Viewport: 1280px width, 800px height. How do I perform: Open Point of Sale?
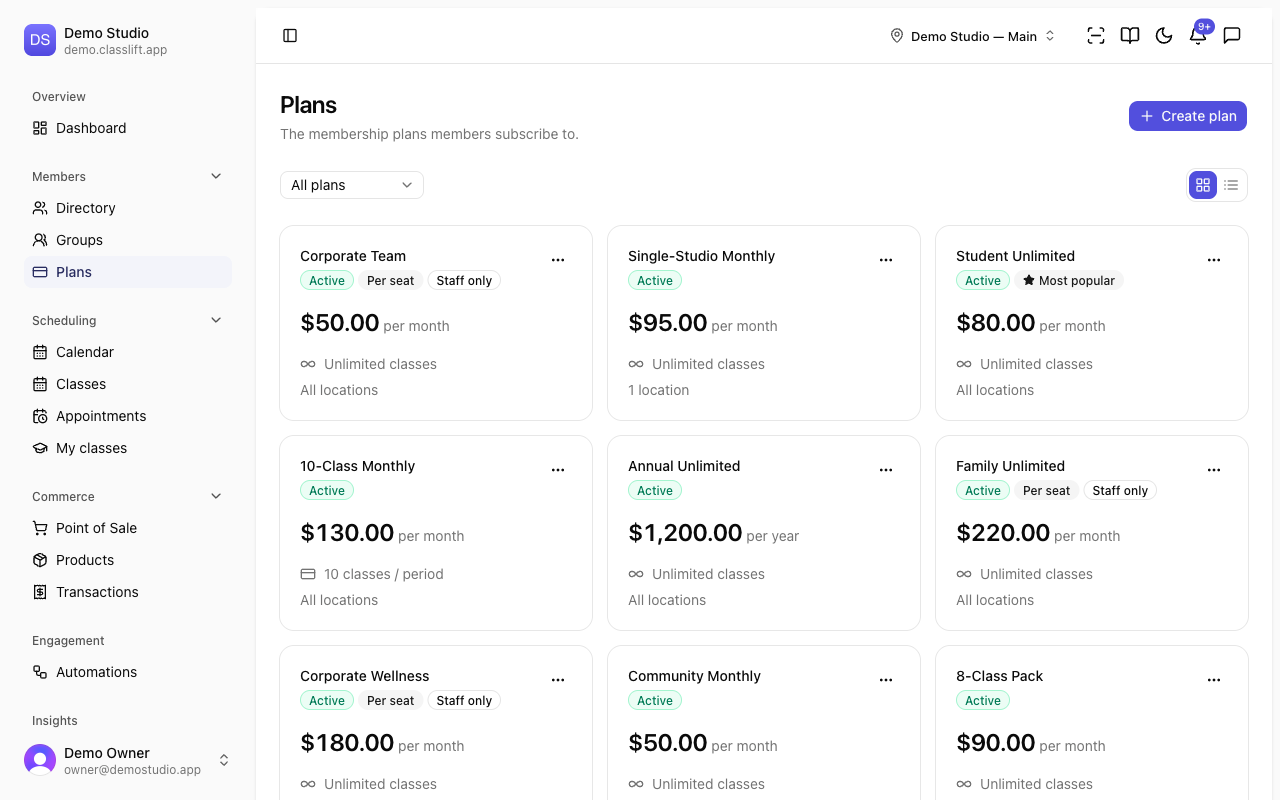128,528
